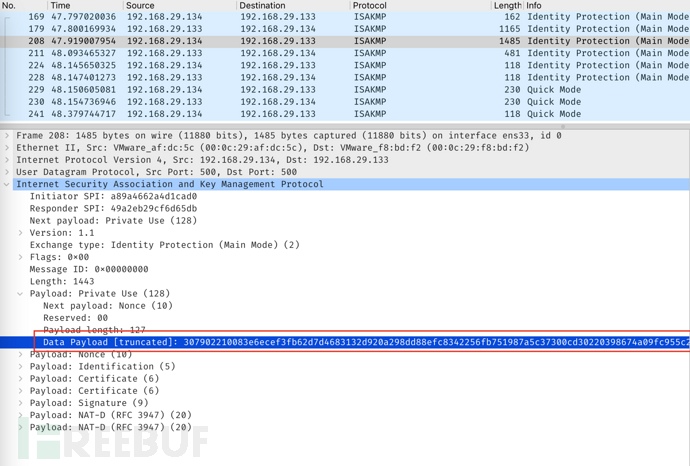Select Next payload: Private Use (128)
Screen dimensions: 690x466
click(x=113, y=220)
